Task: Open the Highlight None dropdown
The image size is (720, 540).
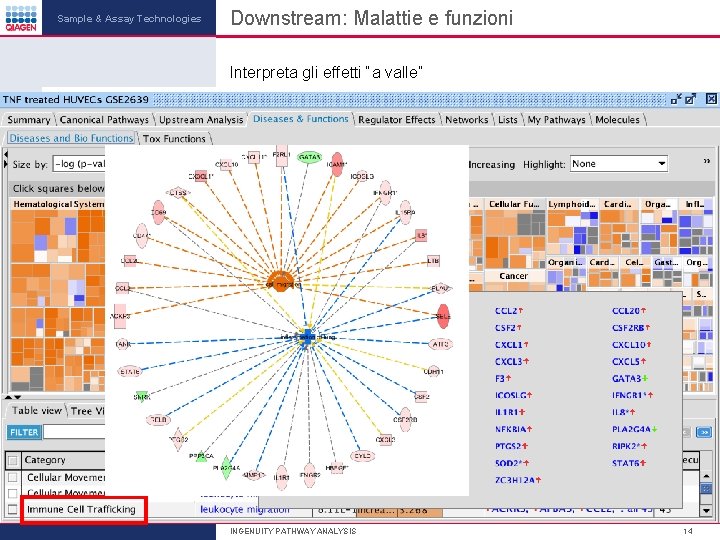Action: (x=619, y=163)
